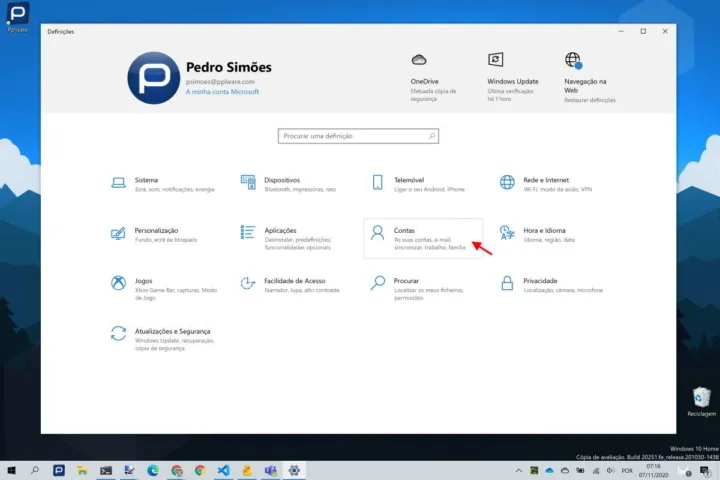Open the Jogos settings category
The width and height of the screenshot is (720, 480).
[145, 284]
